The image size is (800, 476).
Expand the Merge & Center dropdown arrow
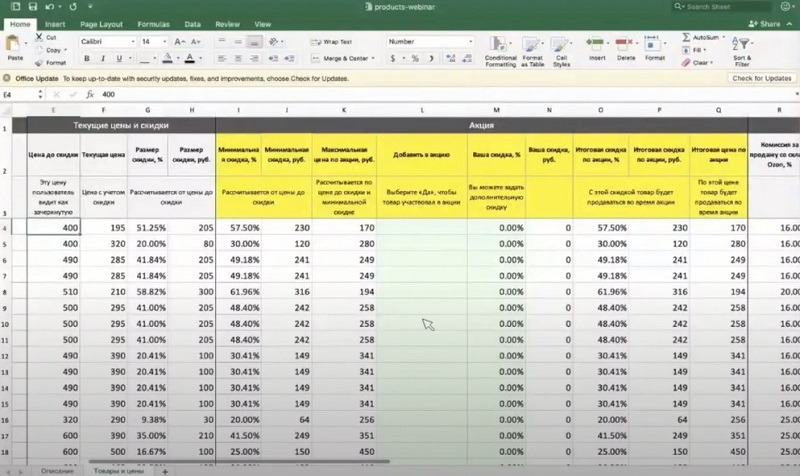click(x=373, y=59)
